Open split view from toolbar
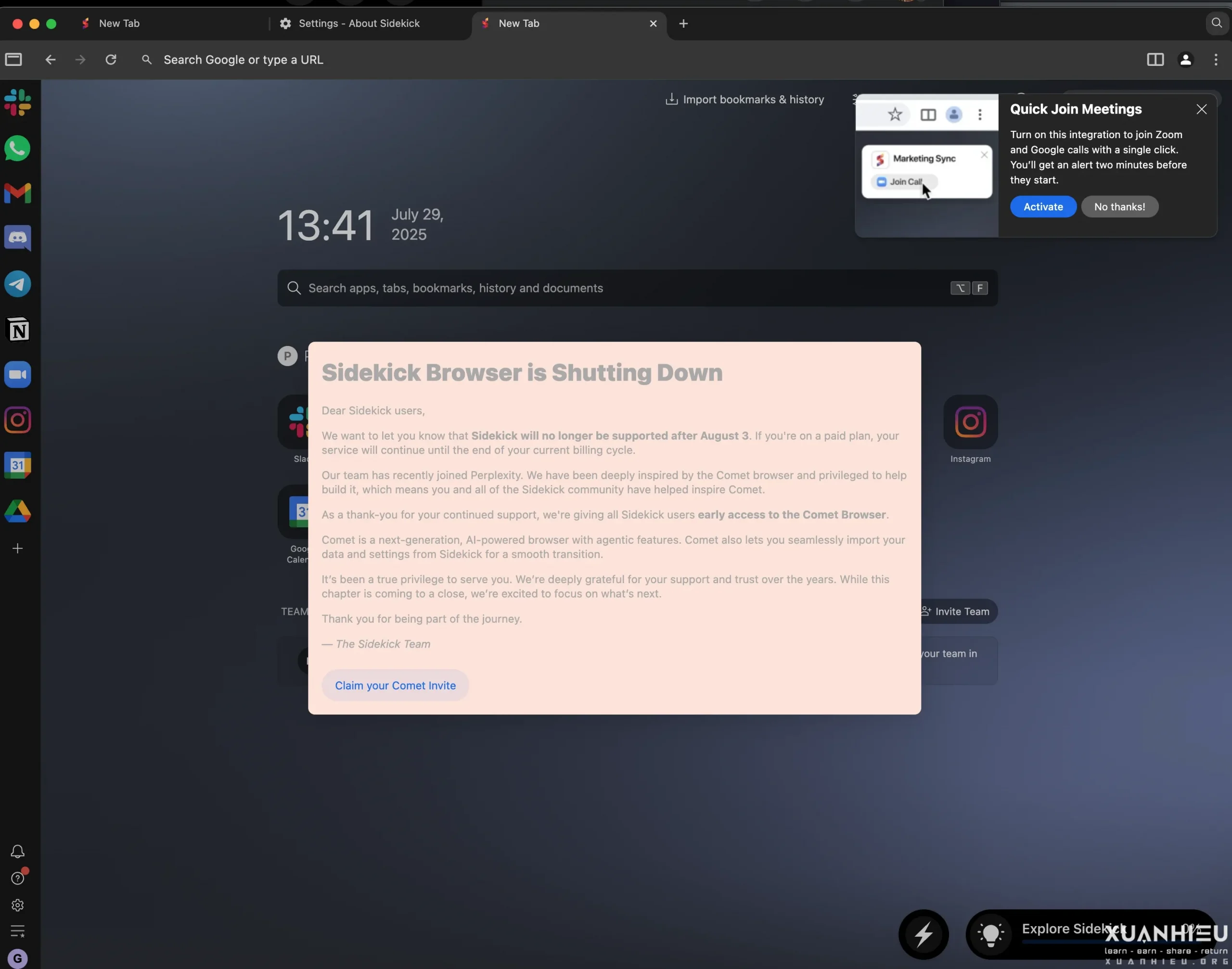This screenshot has width=1232, height=969. 1155,60
